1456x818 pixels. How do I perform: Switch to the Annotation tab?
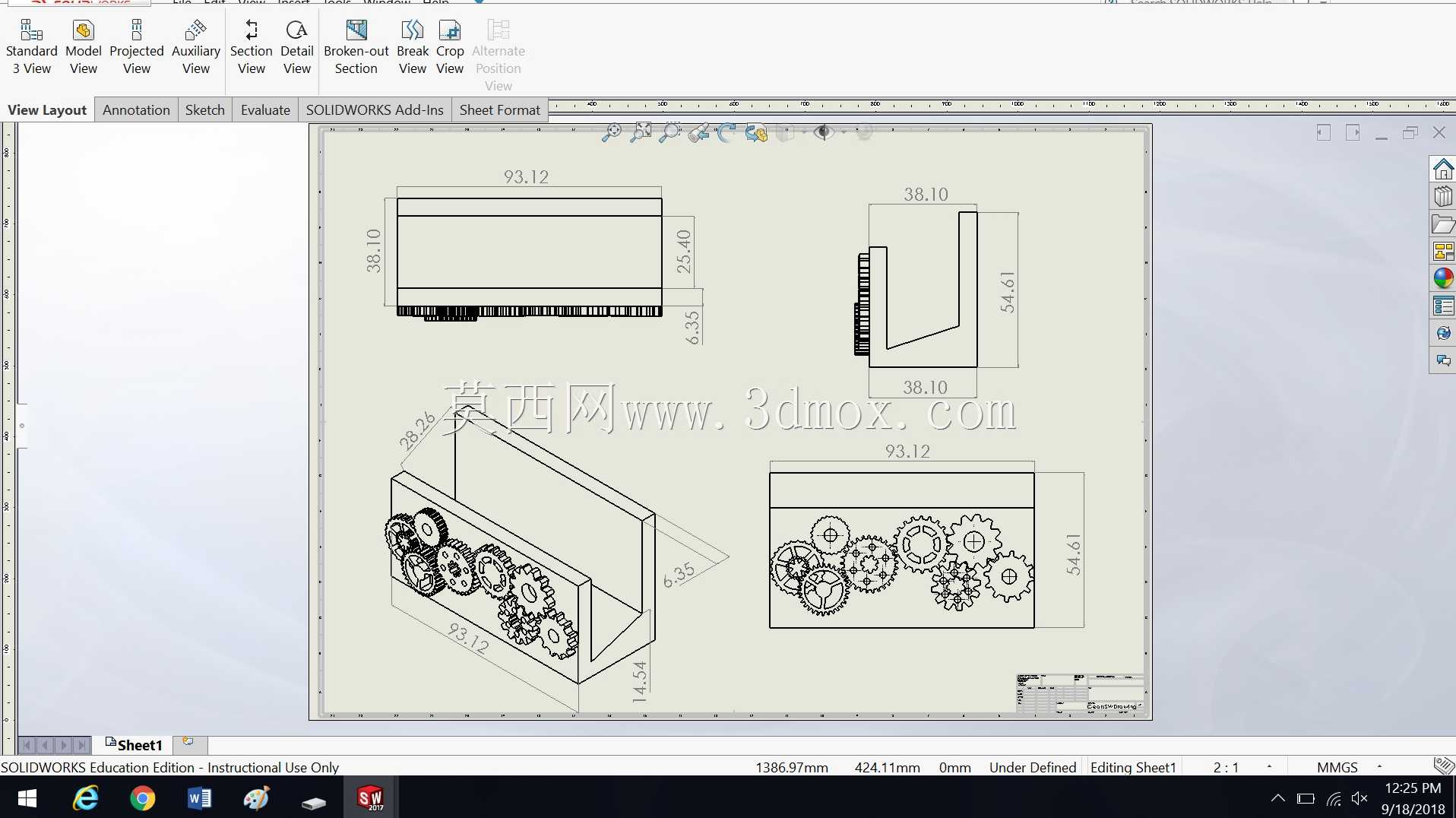point(136,110)
